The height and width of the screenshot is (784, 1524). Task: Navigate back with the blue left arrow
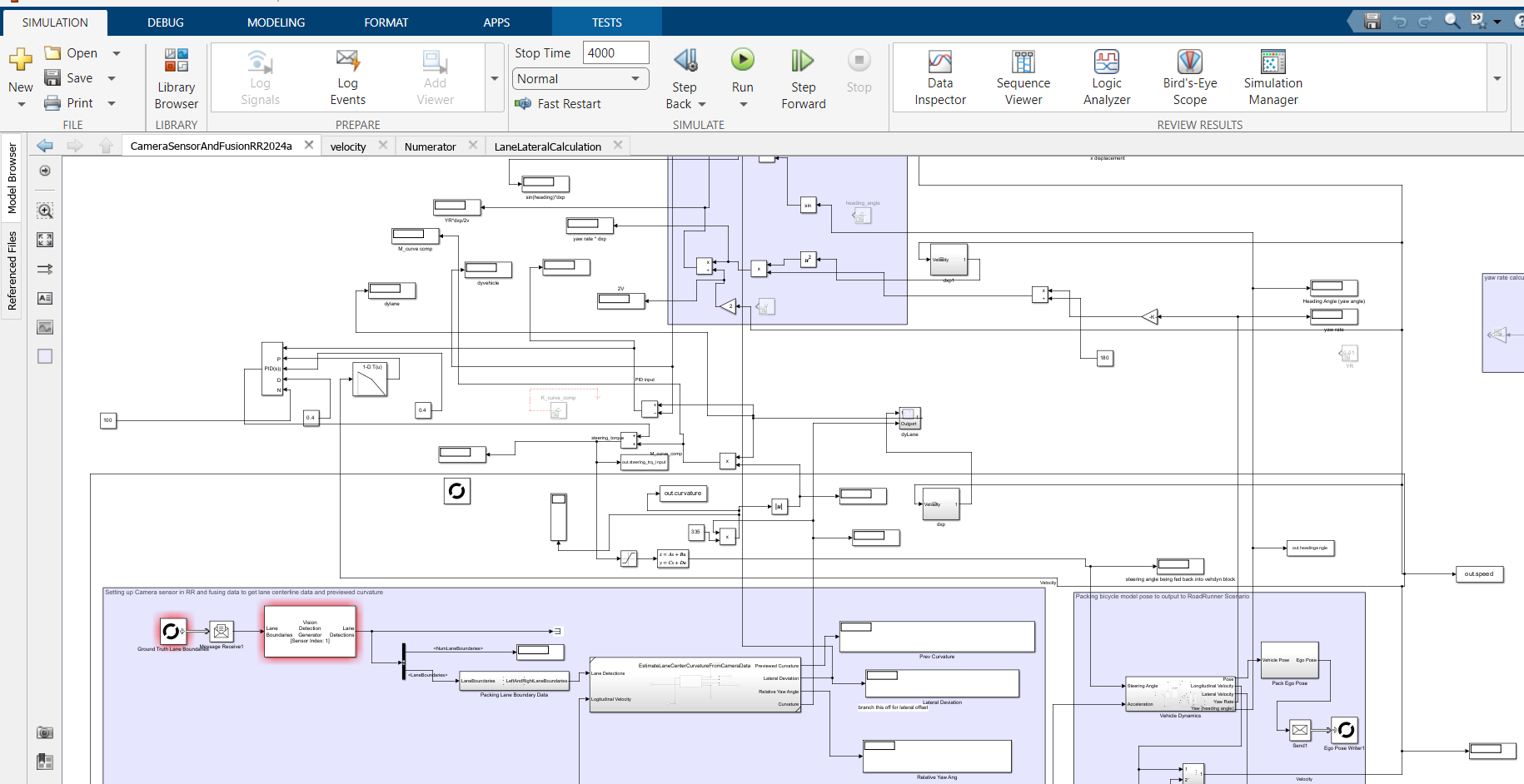tap(45, 146)
